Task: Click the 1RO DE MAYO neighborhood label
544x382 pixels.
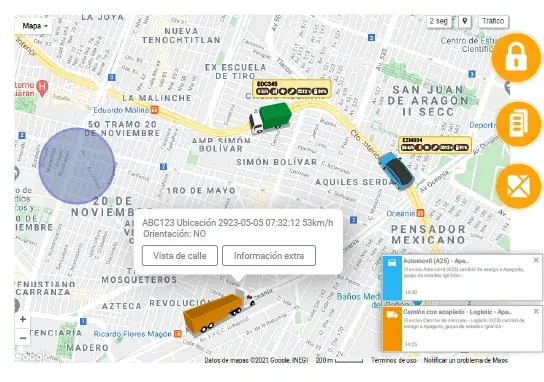Action: 201,190
